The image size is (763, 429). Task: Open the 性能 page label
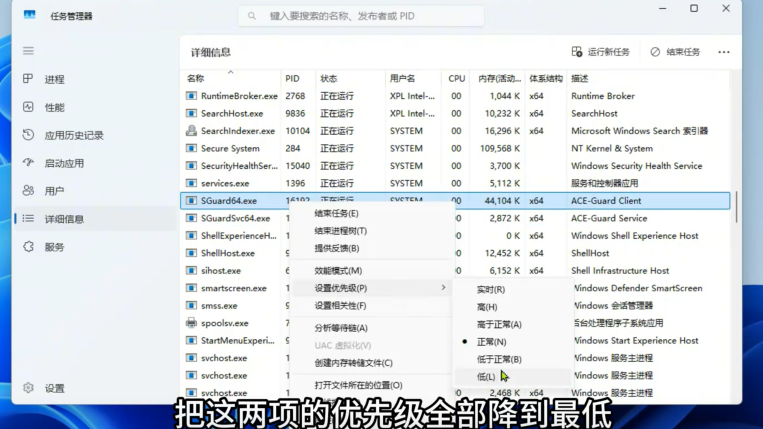click(x=54, y=107)
